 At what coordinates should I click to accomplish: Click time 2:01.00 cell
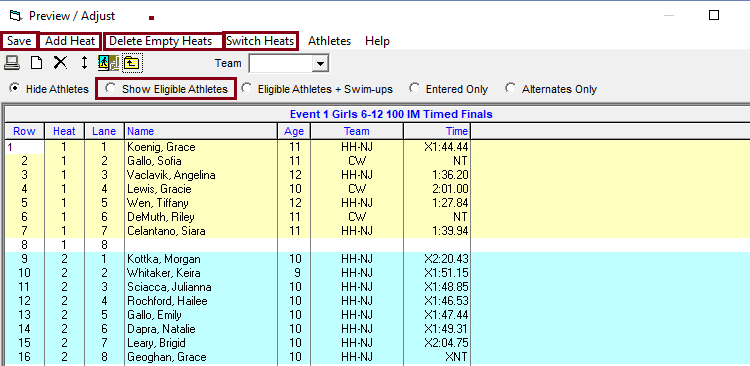click(x=437, y=189)
